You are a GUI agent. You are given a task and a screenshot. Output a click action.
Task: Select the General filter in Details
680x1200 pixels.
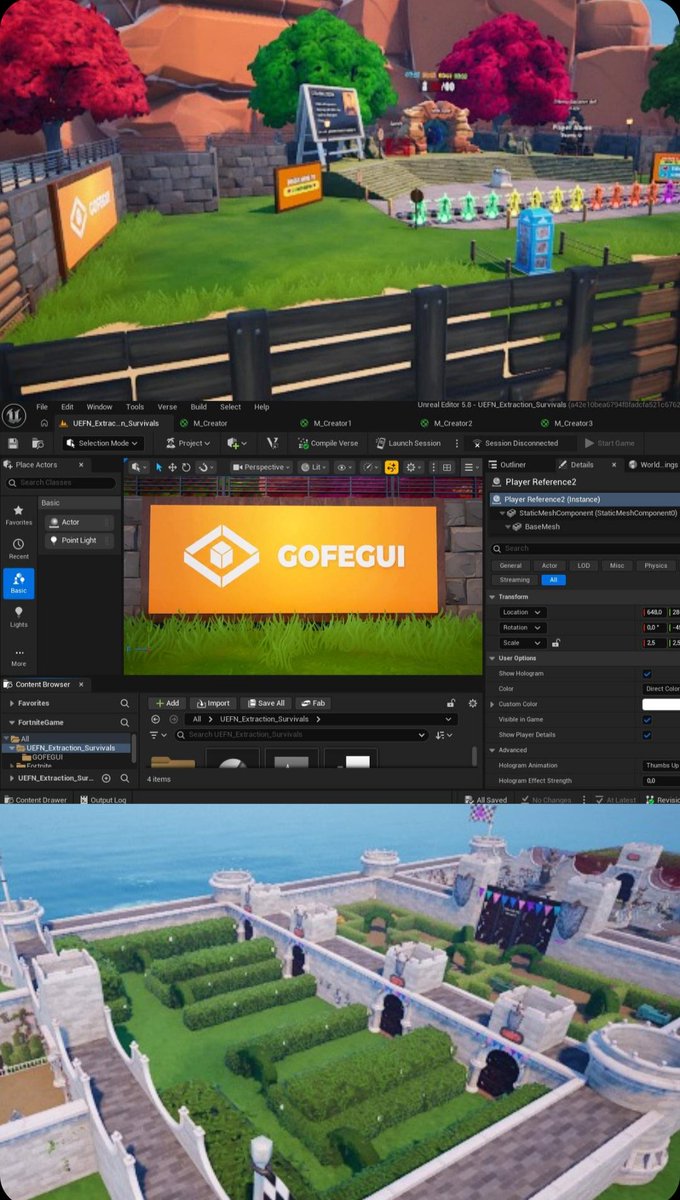[x=511, y=565]
